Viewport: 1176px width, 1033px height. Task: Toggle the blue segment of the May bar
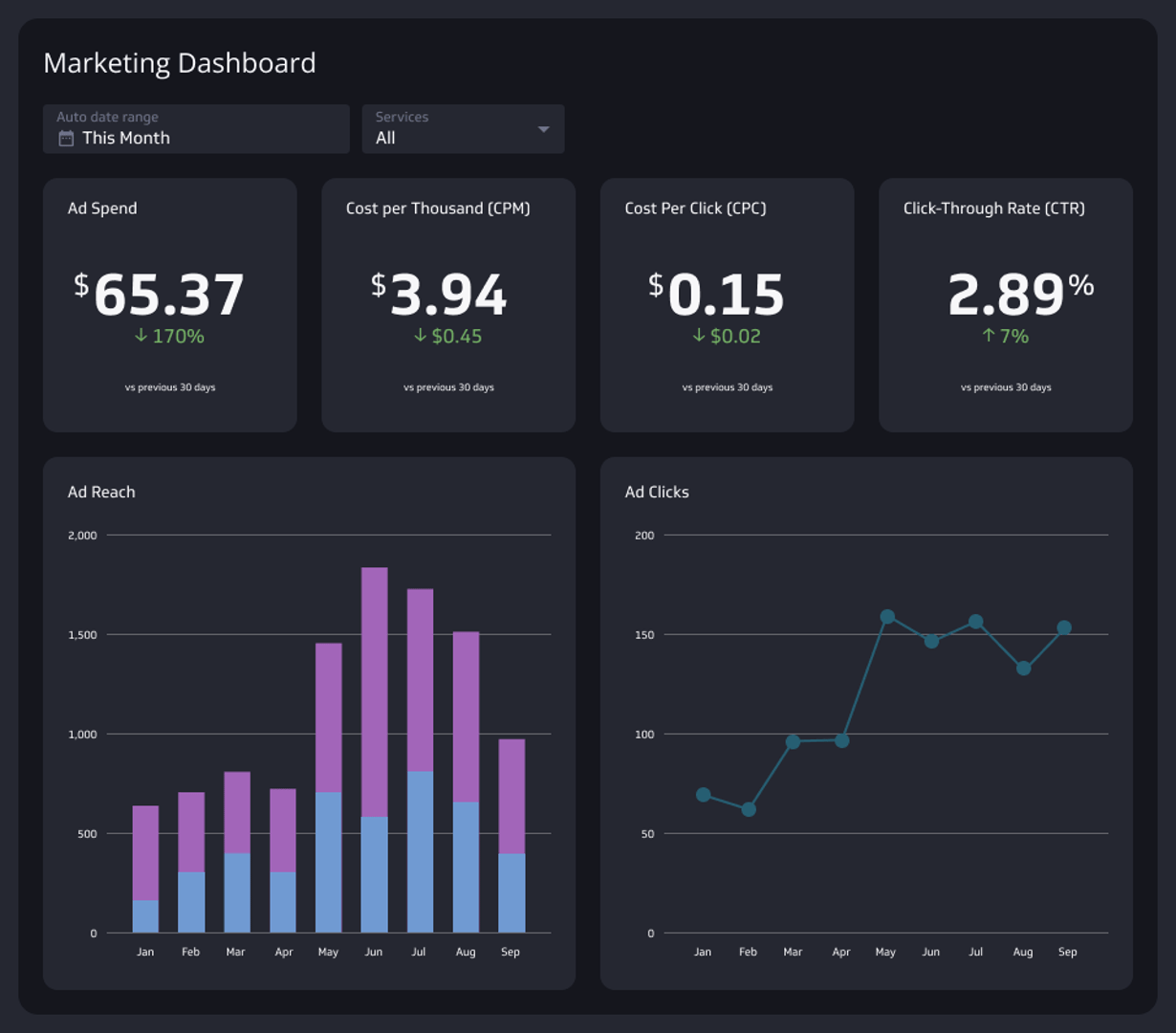click(x=328, y=856)
